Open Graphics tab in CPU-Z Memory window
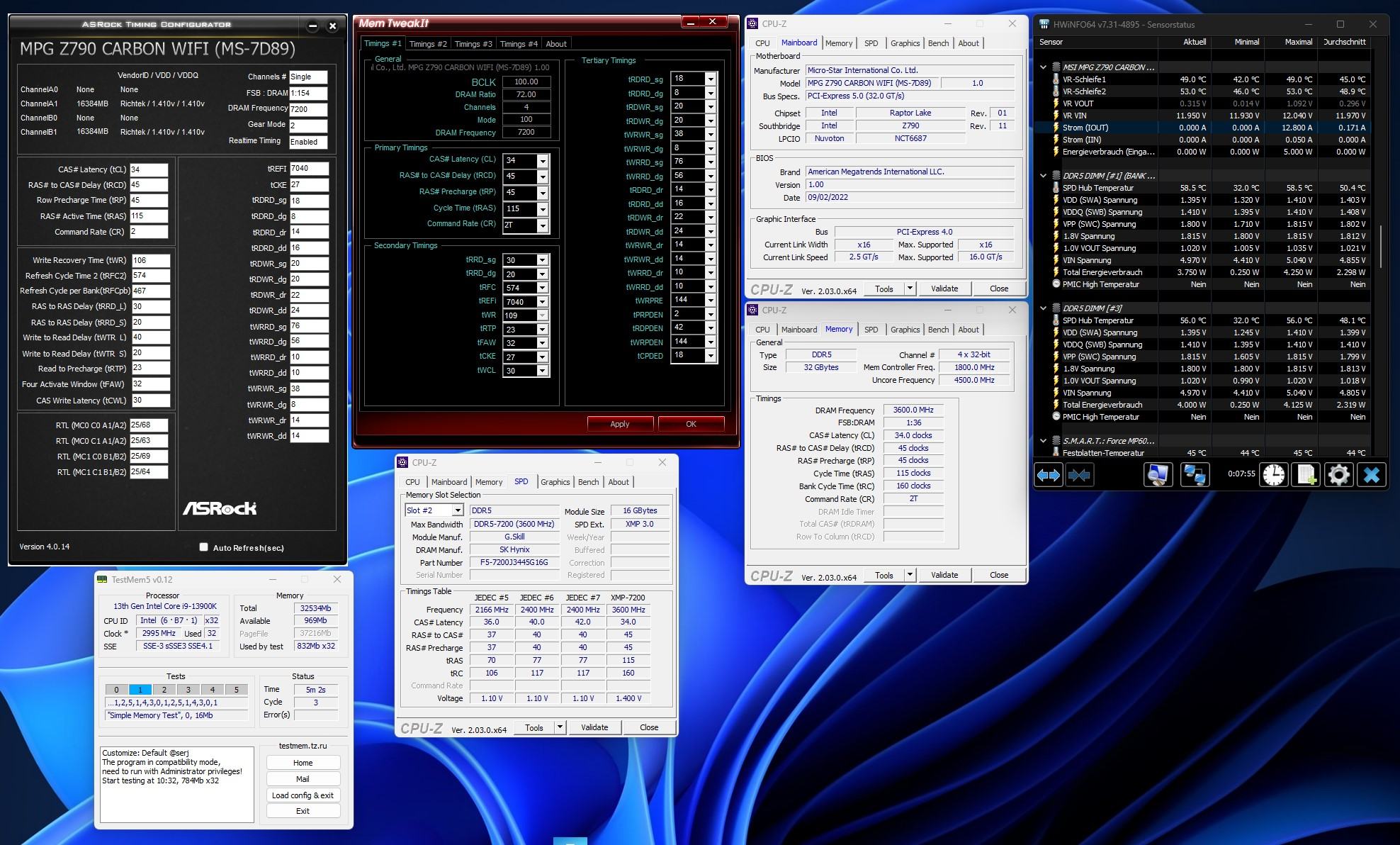 tap(905, 330)
